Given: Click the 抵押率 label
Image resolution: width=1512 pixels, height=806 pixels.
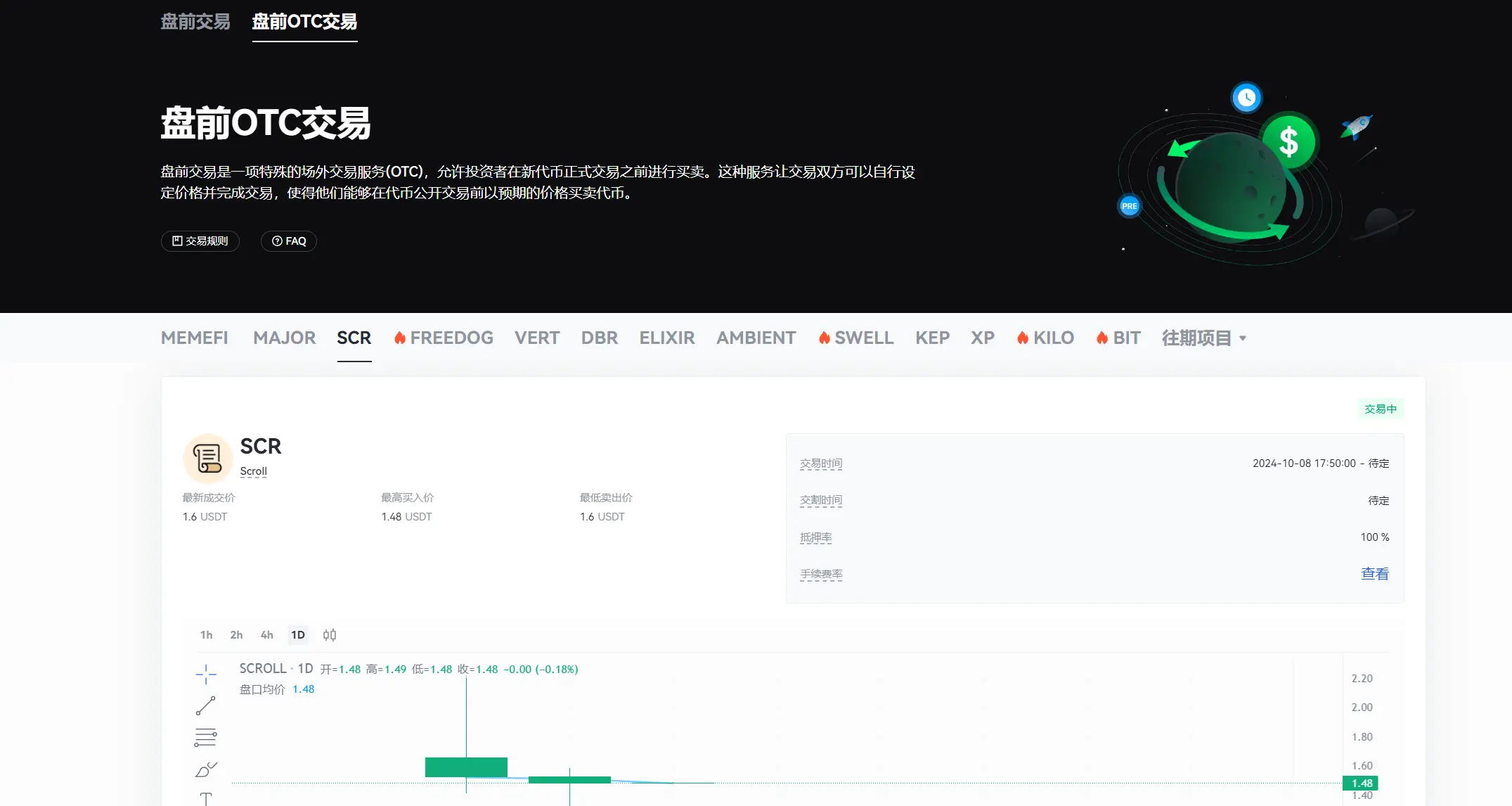Looking at the screenshot, I should pyautogui.click(x=816, y=537).
